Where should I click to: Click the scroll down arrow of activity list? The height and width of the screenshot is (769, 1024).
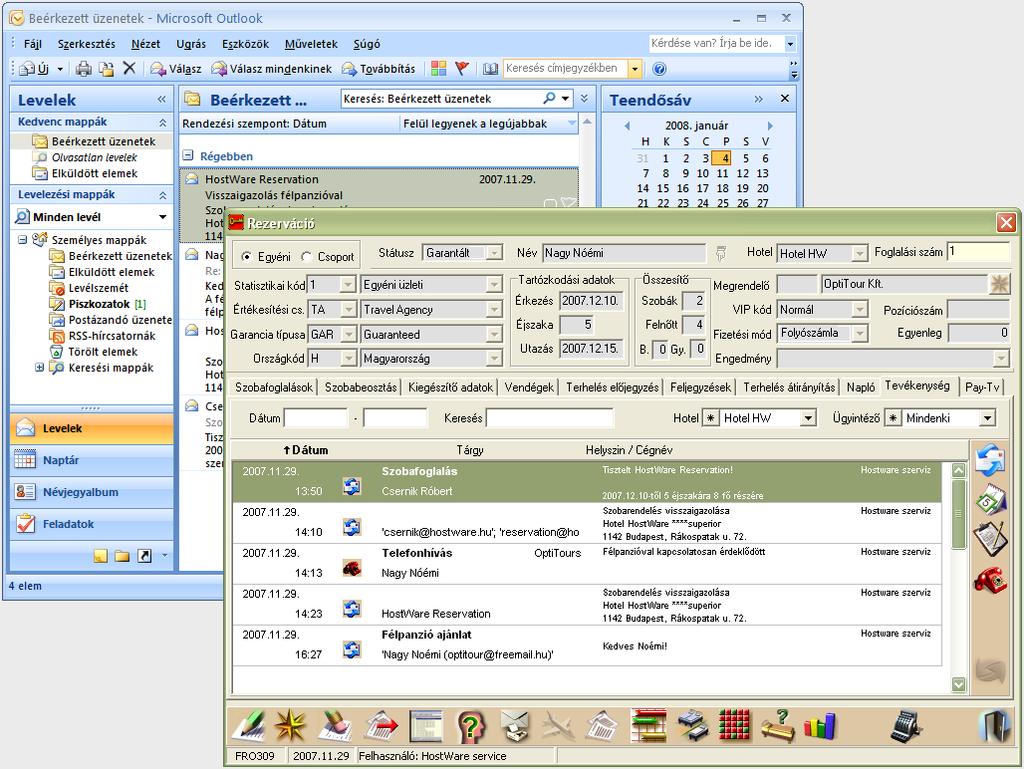[959, 684]
